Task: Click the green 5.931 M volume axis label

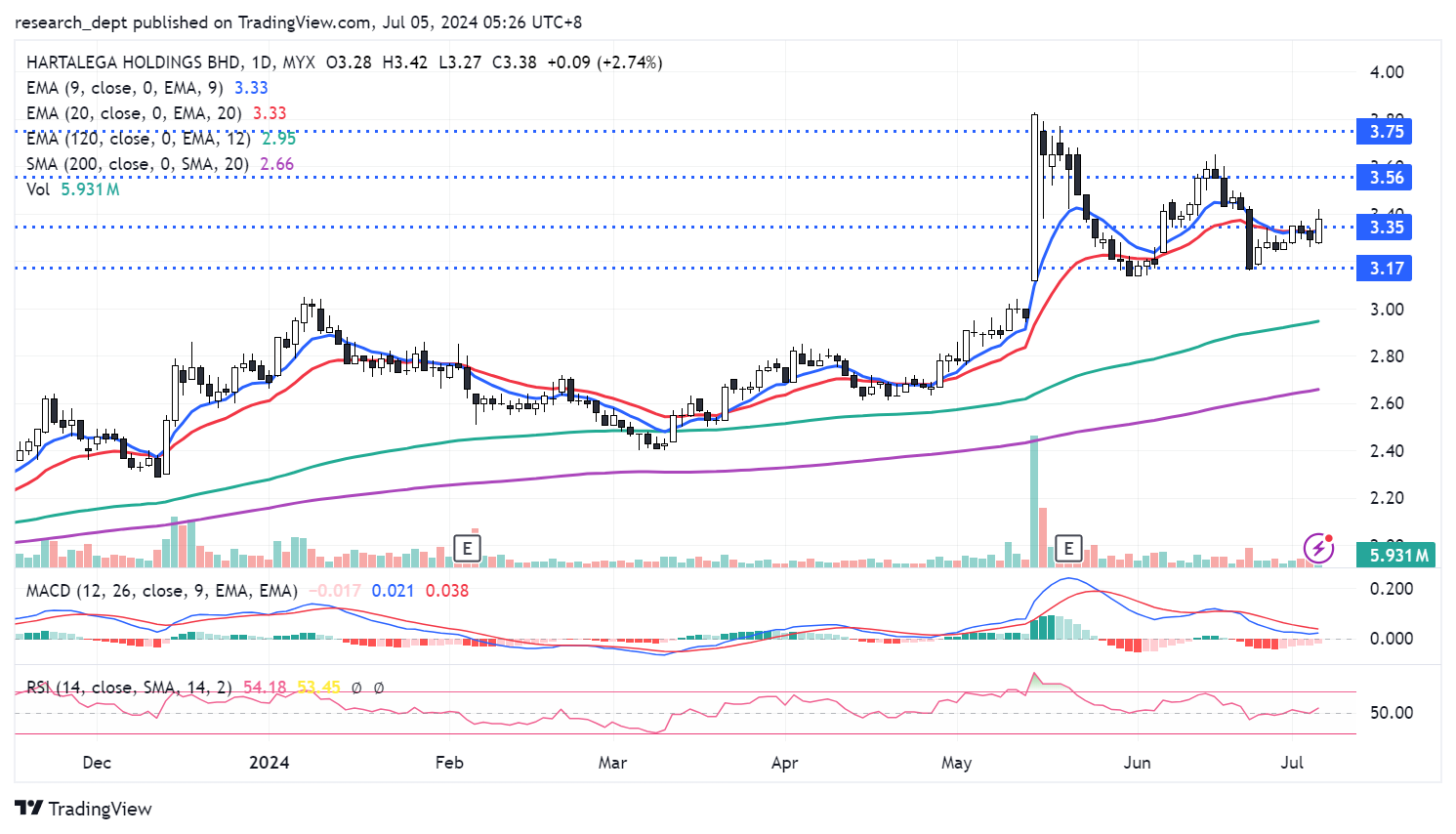Action: [1398, 556]
